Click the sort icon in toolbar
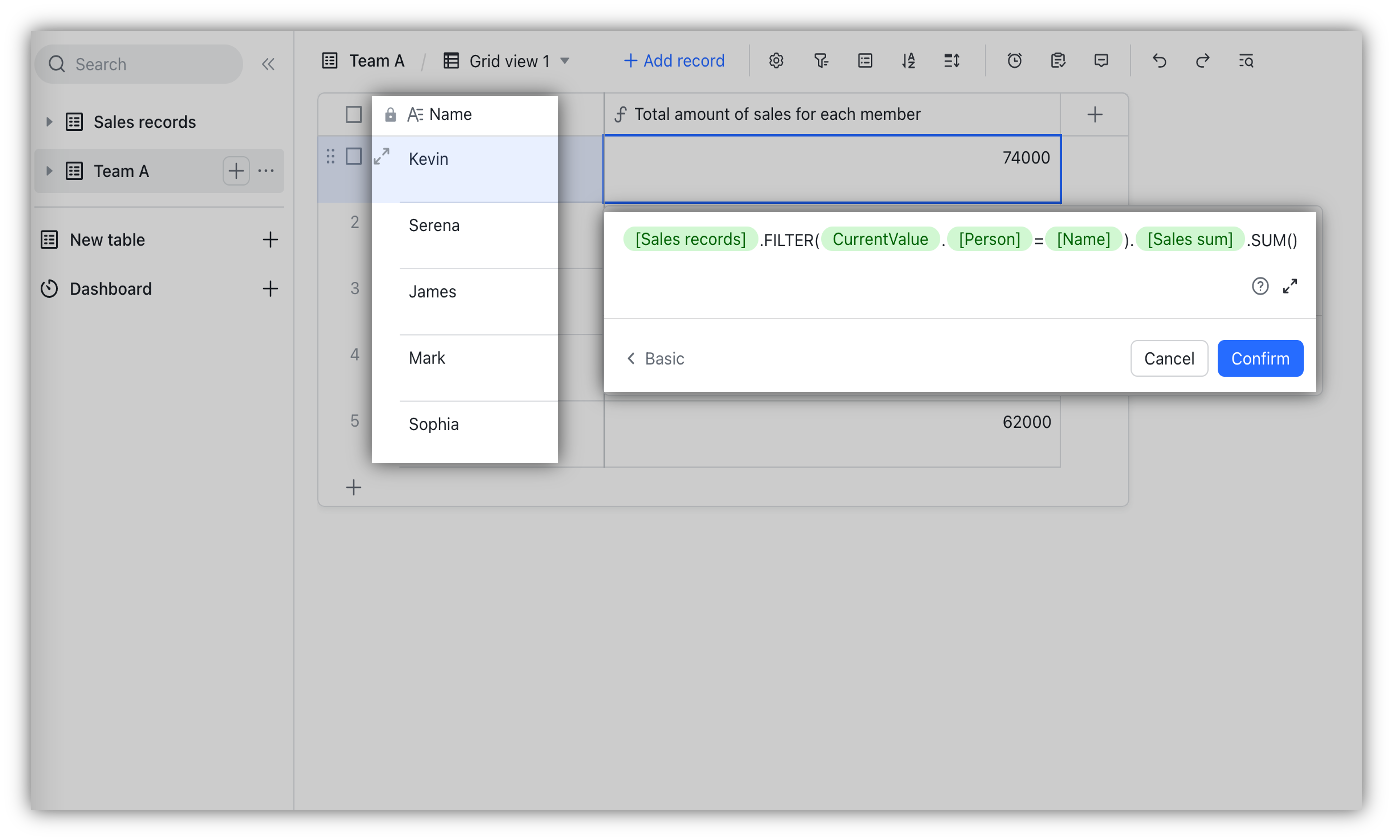 [x=908, y=61]
